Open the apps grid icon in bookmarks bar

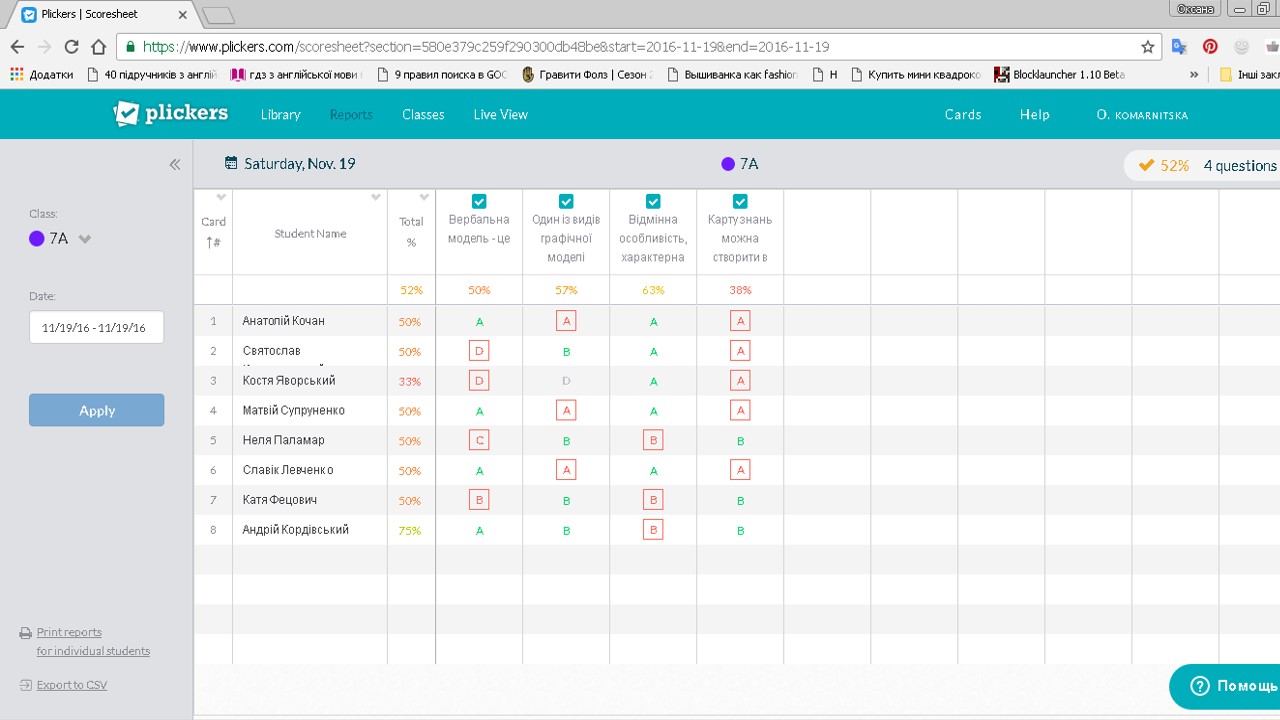[x=16, y=74]
